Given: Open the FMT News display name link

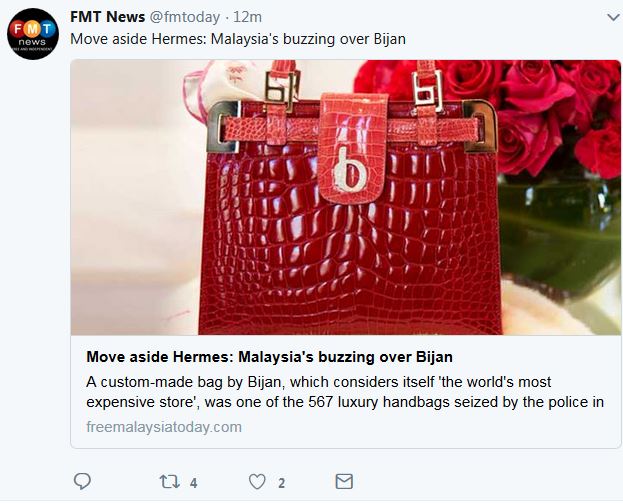Looking at the screenshot, I should [x=107, y=17].
